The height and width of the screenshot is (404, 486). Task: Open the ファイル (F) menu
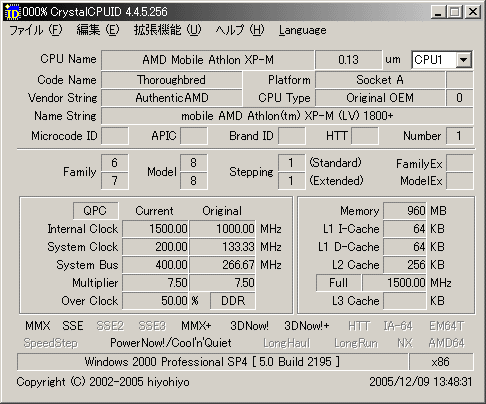[x=36, y=30]
